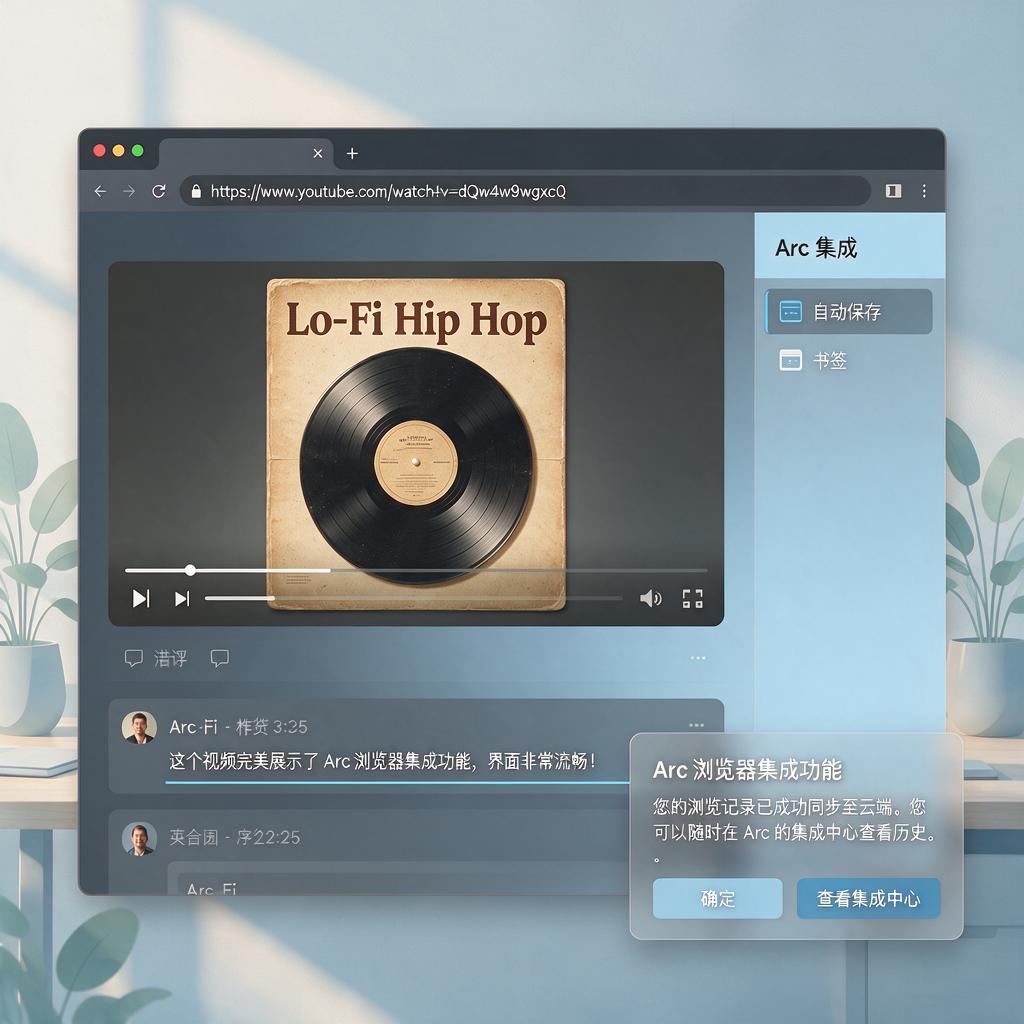Click the comment text 这个视频完美展示了 Arc 浏览器集成功能
Image resolution: width=1024 pixels, height=1024 pixels.
coord(382,761)
